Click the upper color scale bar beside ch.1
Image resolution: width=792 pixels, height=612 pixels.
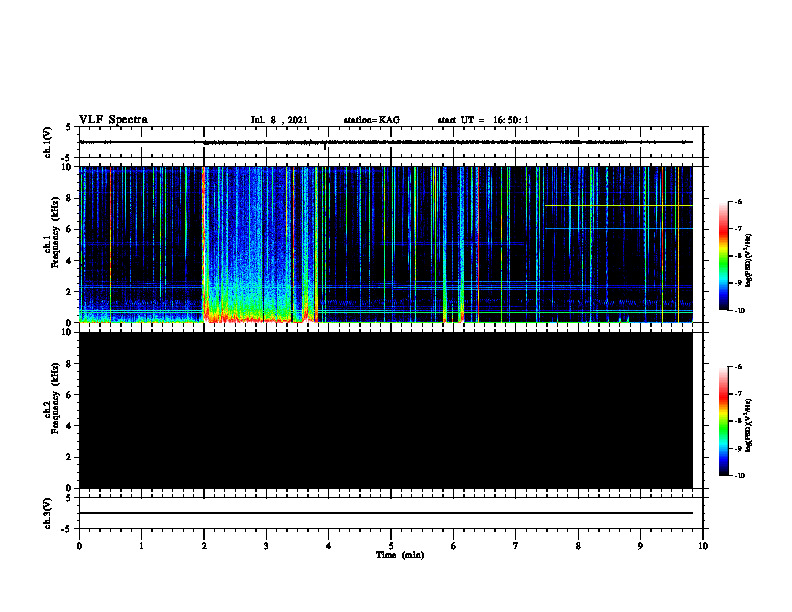[723, 256]
